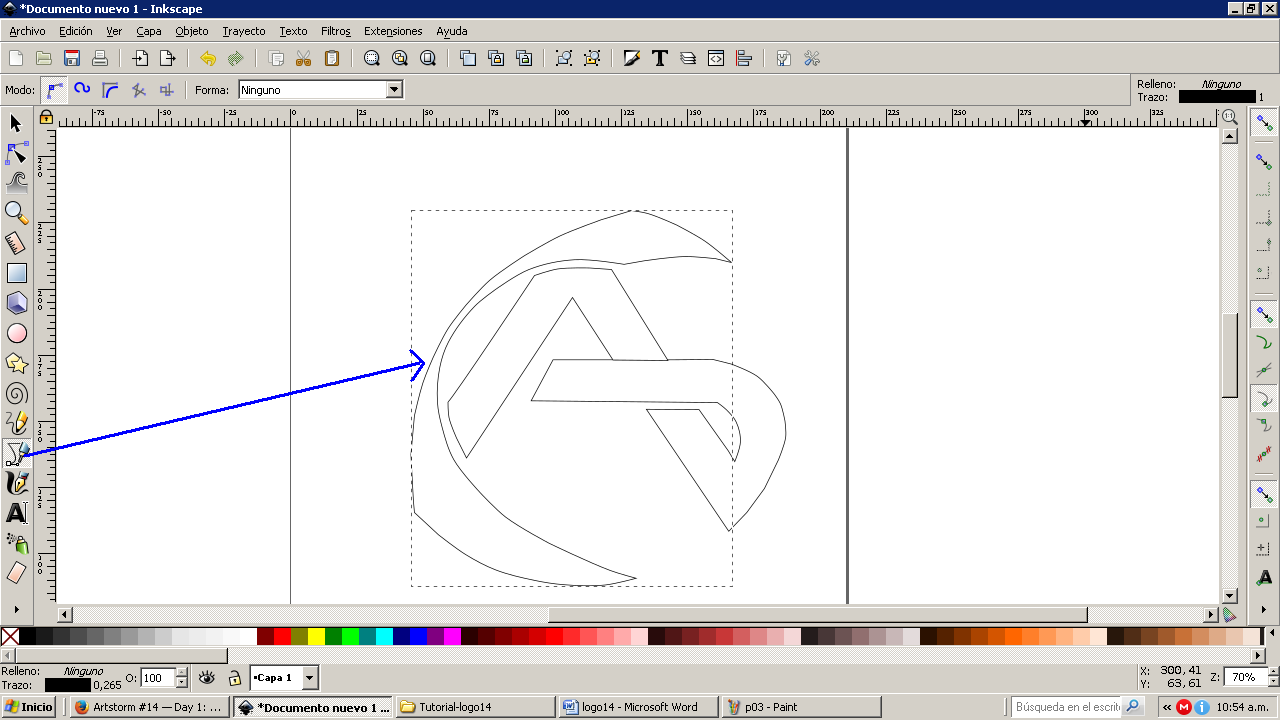Click the Export icon
This screenshot has width=1280, height=720.
[x=168, y=58]
